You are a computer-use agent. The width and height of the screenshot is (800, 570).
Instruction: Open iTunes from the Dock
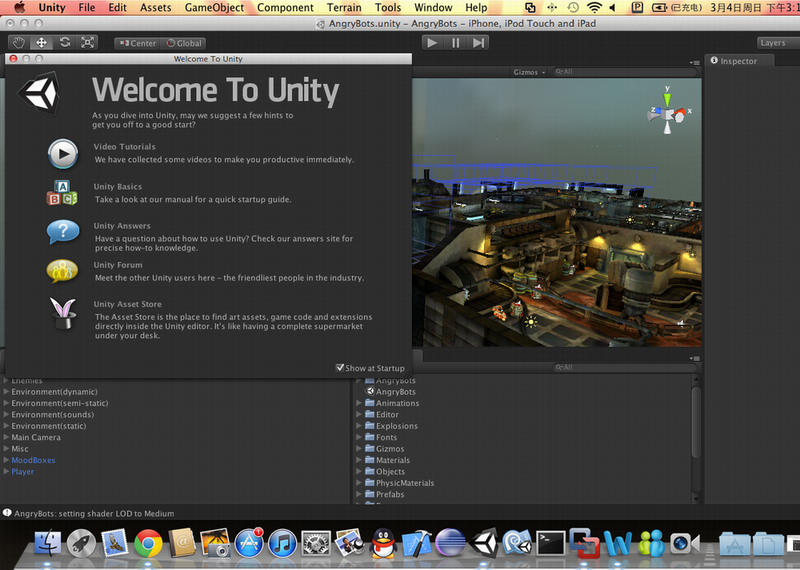282,543
